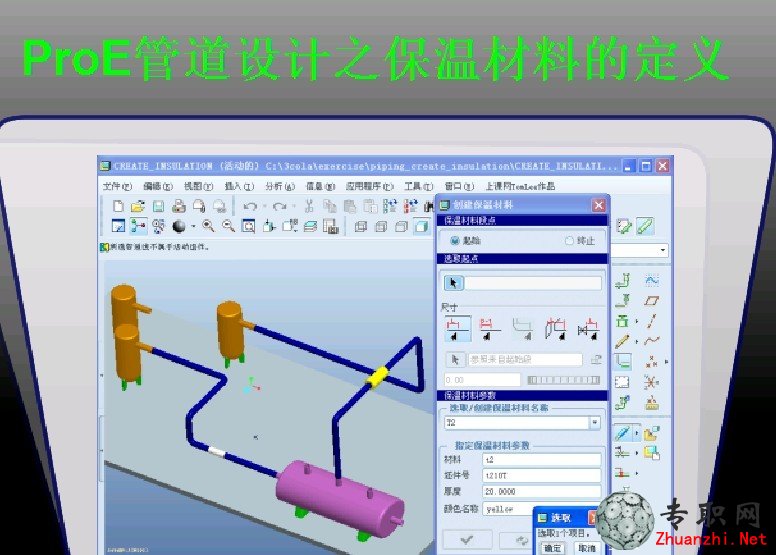Click the Zoom In magnifier icon
This screenshot has height=555, width=776.
click(x=208, y=226)
